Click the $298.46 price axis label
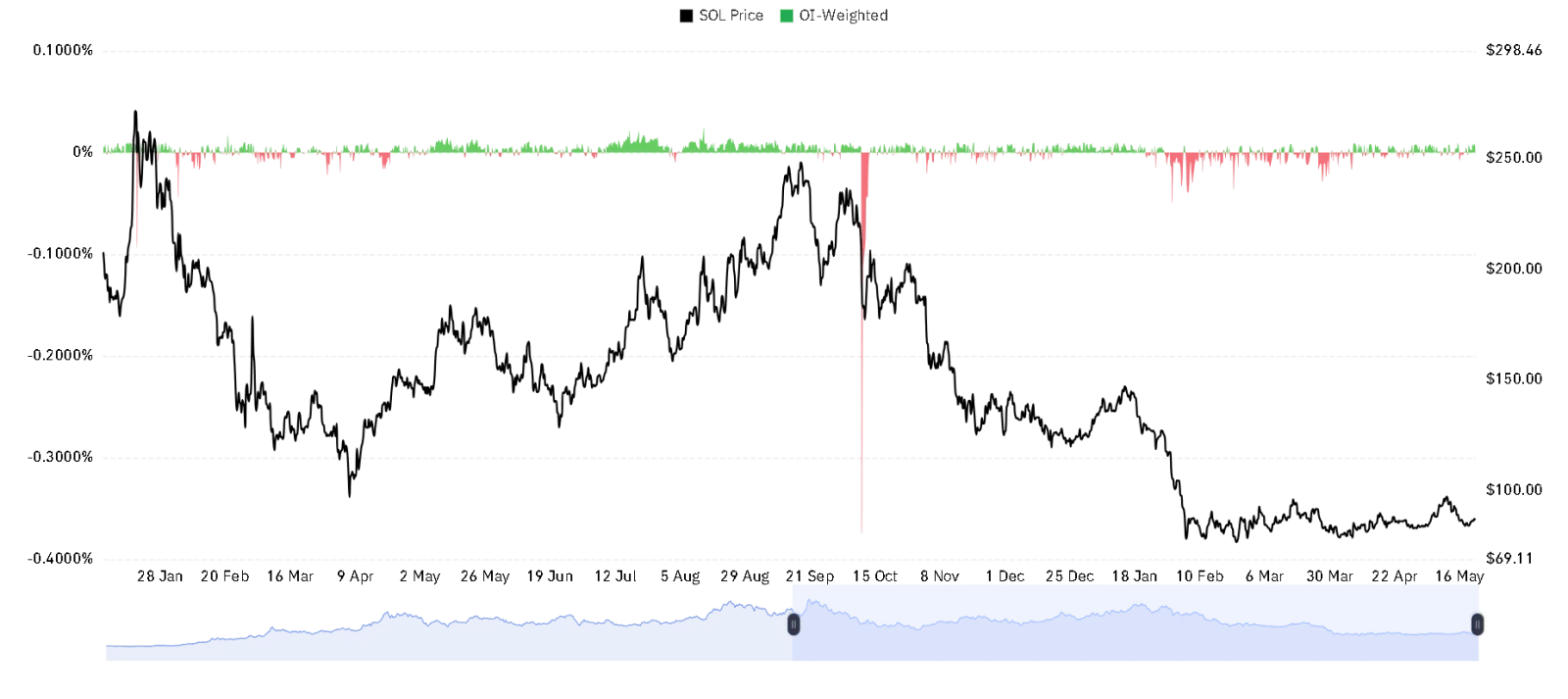 [1514, 50]
